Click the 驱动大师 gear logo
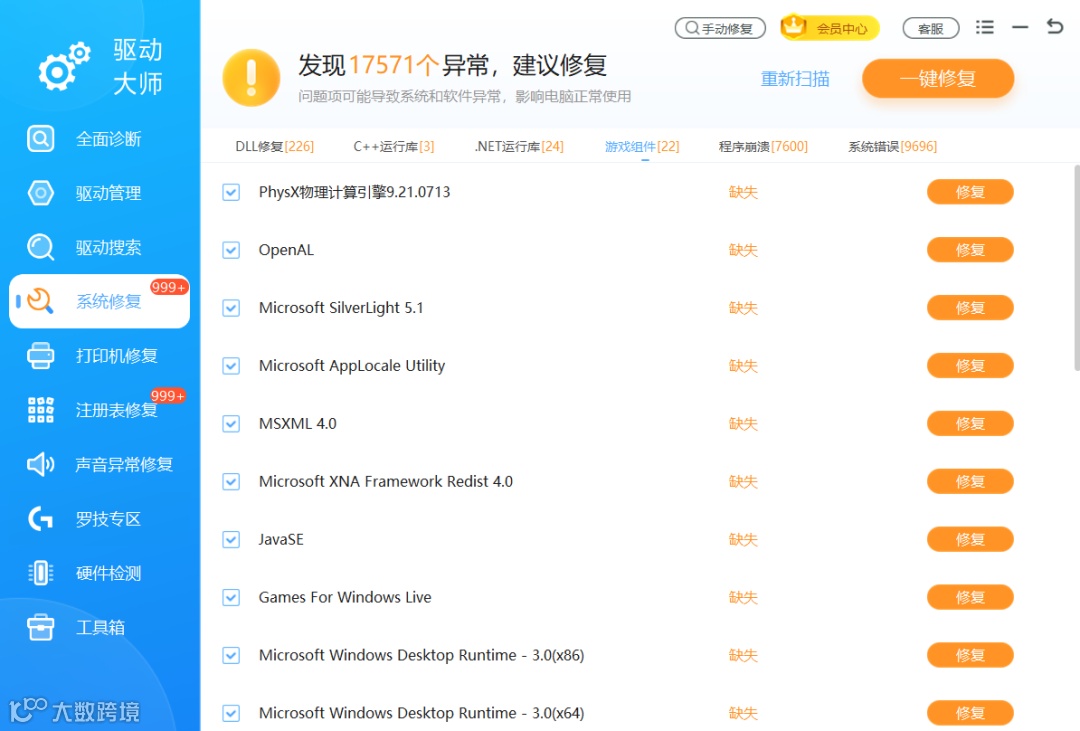Viewport: 1080px width, 731px height. tap(64, 67)
